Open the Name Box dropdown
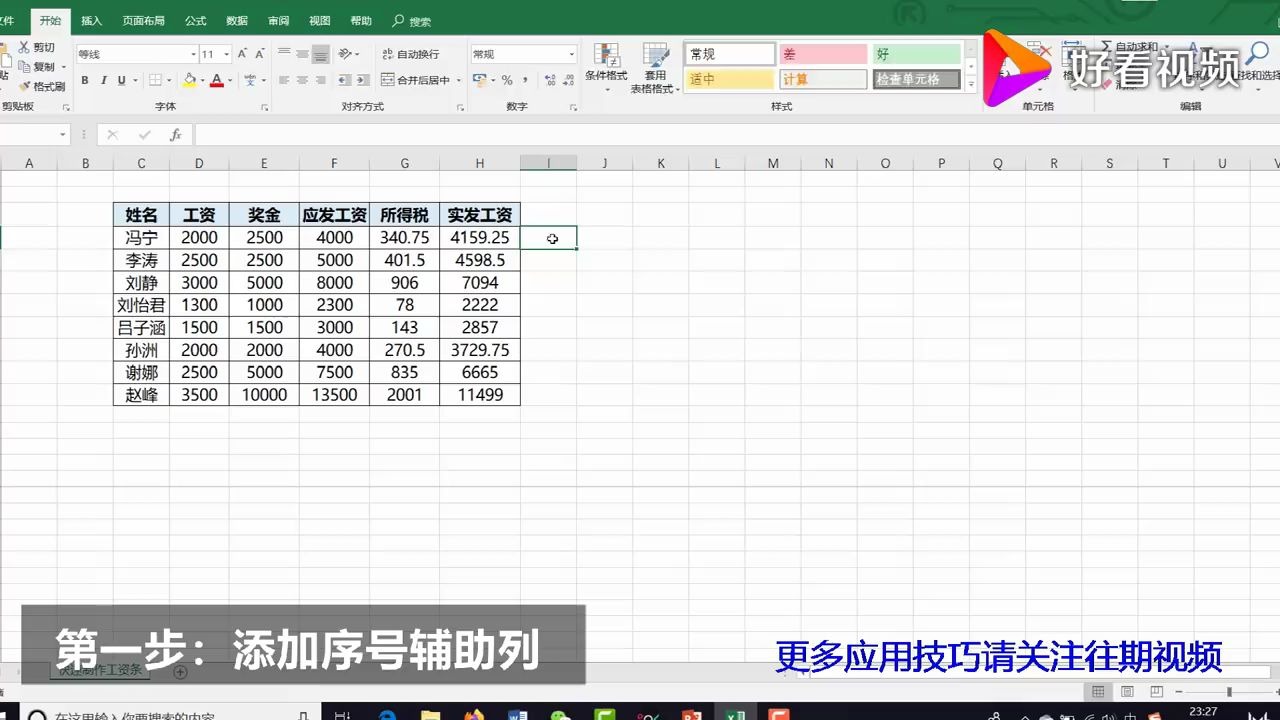 63,135
